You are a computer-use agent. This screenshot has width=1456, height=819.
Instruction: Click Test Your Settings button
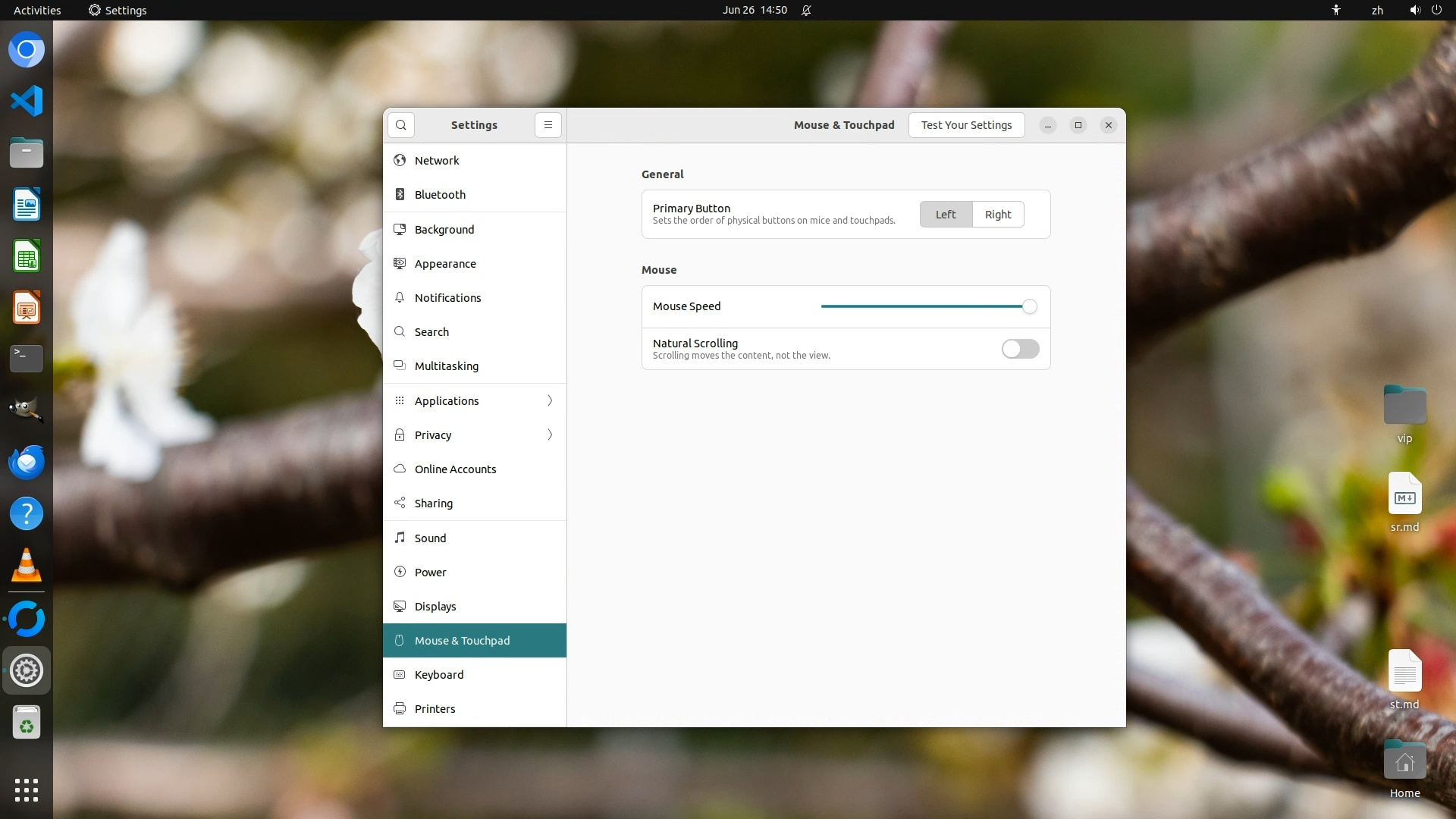click(x=966, y=125)
